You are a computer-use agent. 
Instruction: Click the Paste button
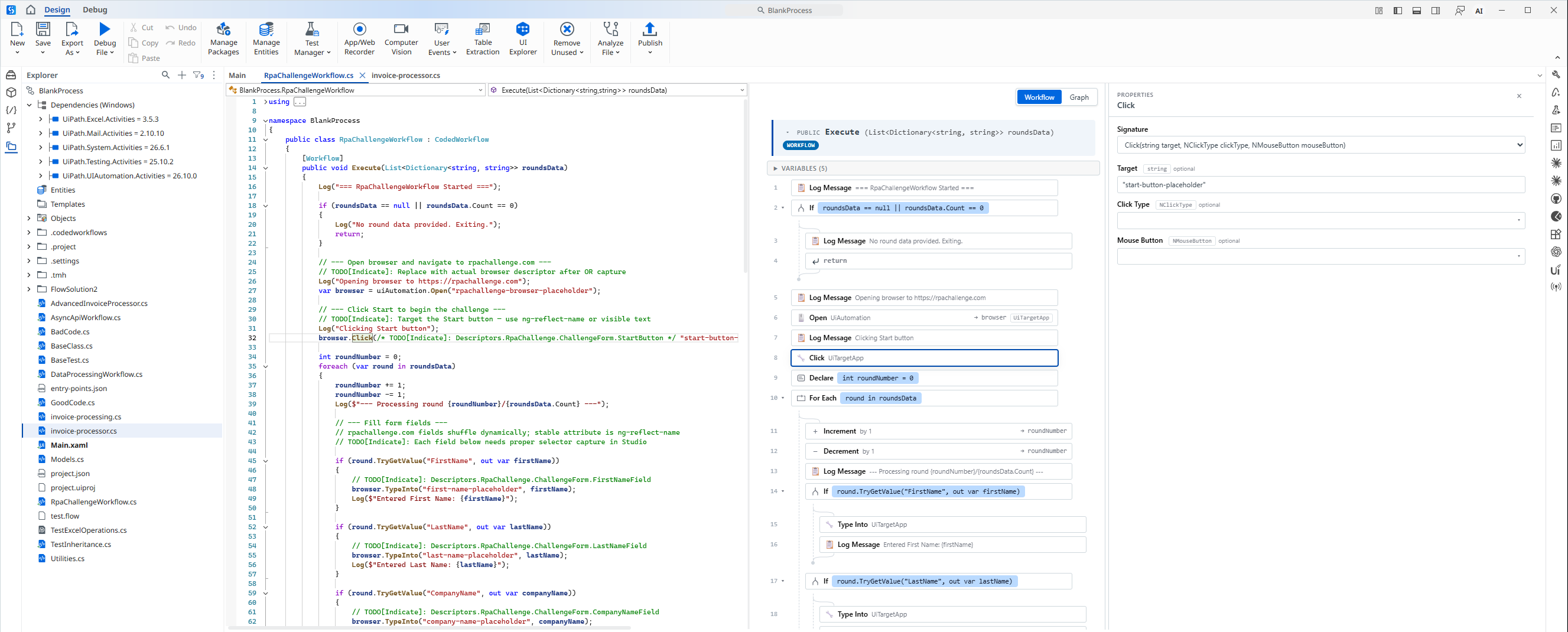[x=144, y=58]
